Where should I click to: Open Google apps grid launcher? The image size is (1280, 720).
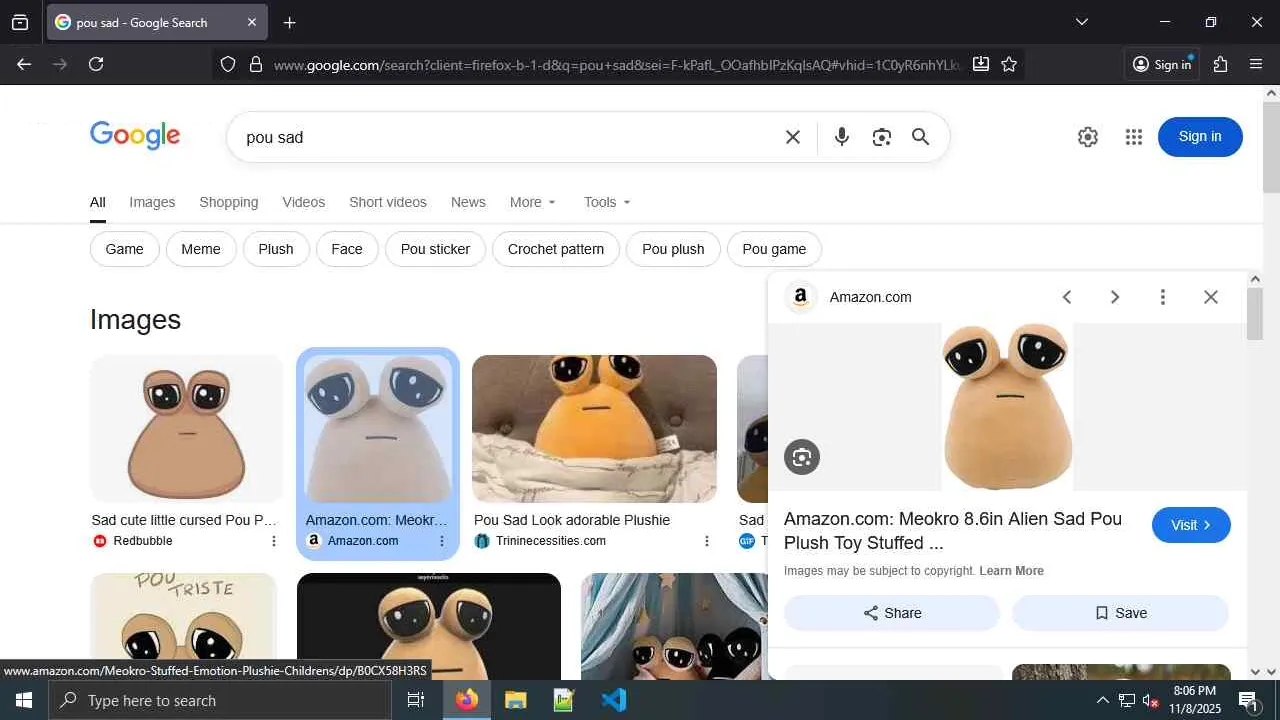point(1133,137)
